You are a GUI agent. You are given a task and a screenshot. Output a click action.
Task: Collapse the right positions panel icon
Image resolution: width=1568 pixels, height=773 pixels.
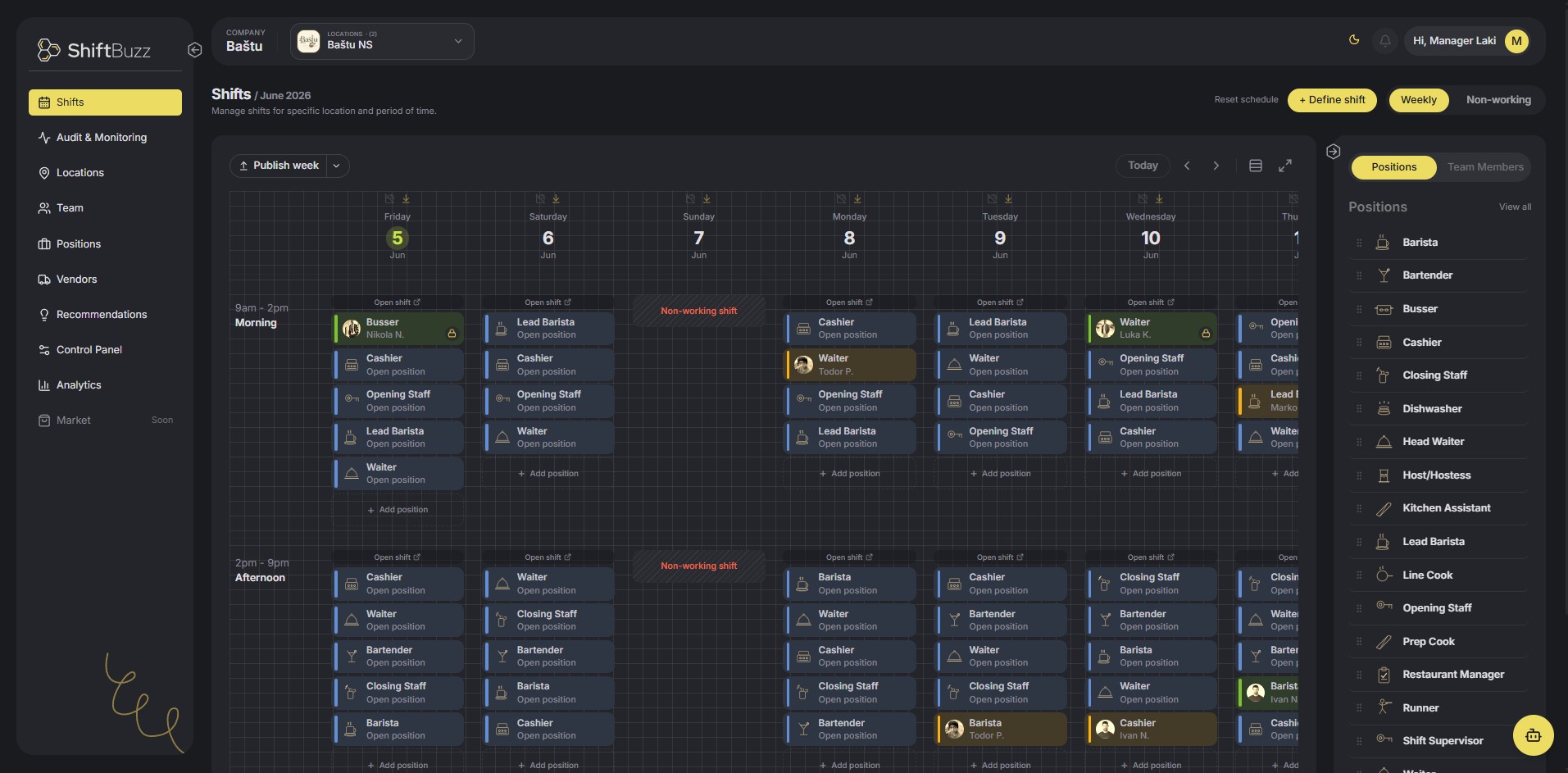[1333, 152]
